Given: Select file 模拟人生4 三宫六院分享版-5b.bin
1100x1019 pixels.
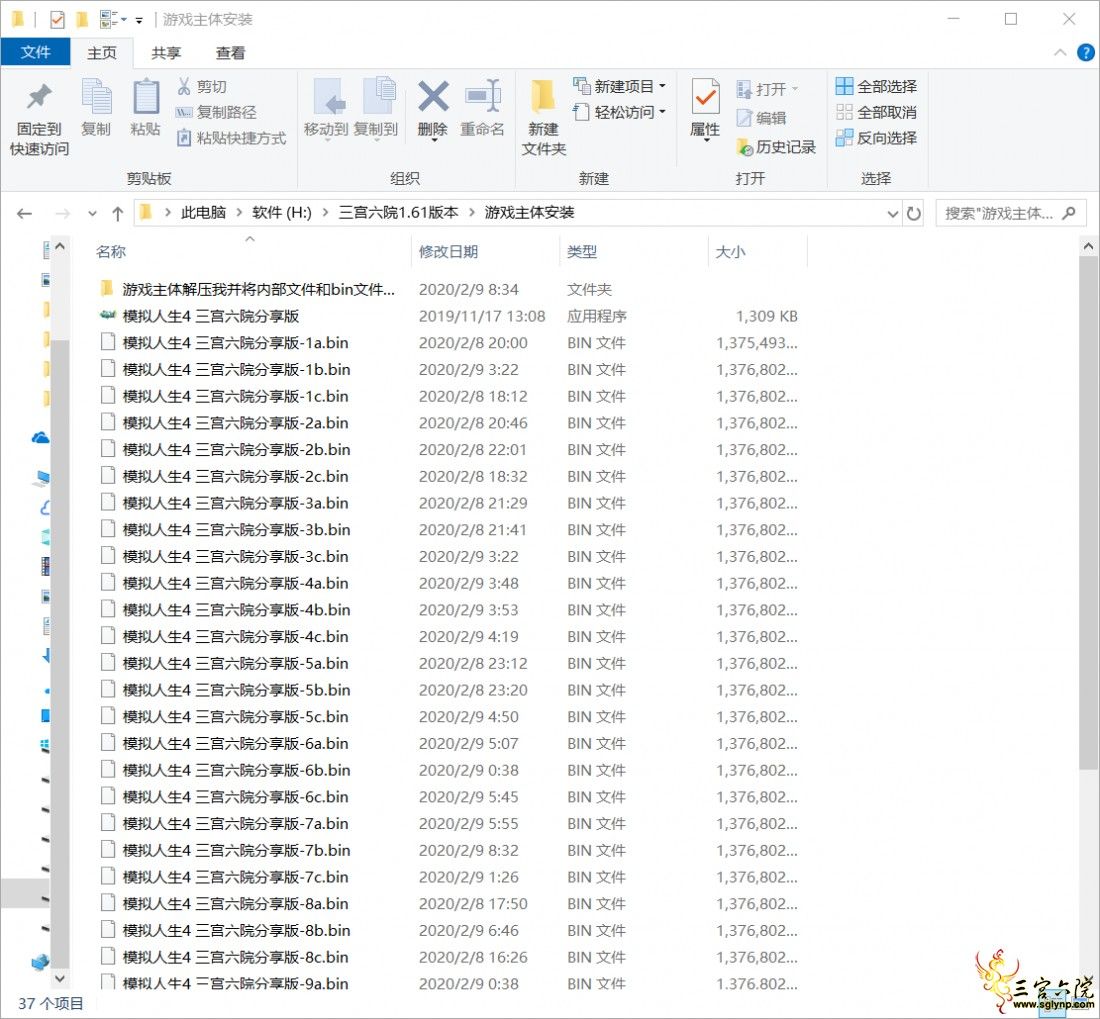Looking at the screenshot, I should [236, 690].
